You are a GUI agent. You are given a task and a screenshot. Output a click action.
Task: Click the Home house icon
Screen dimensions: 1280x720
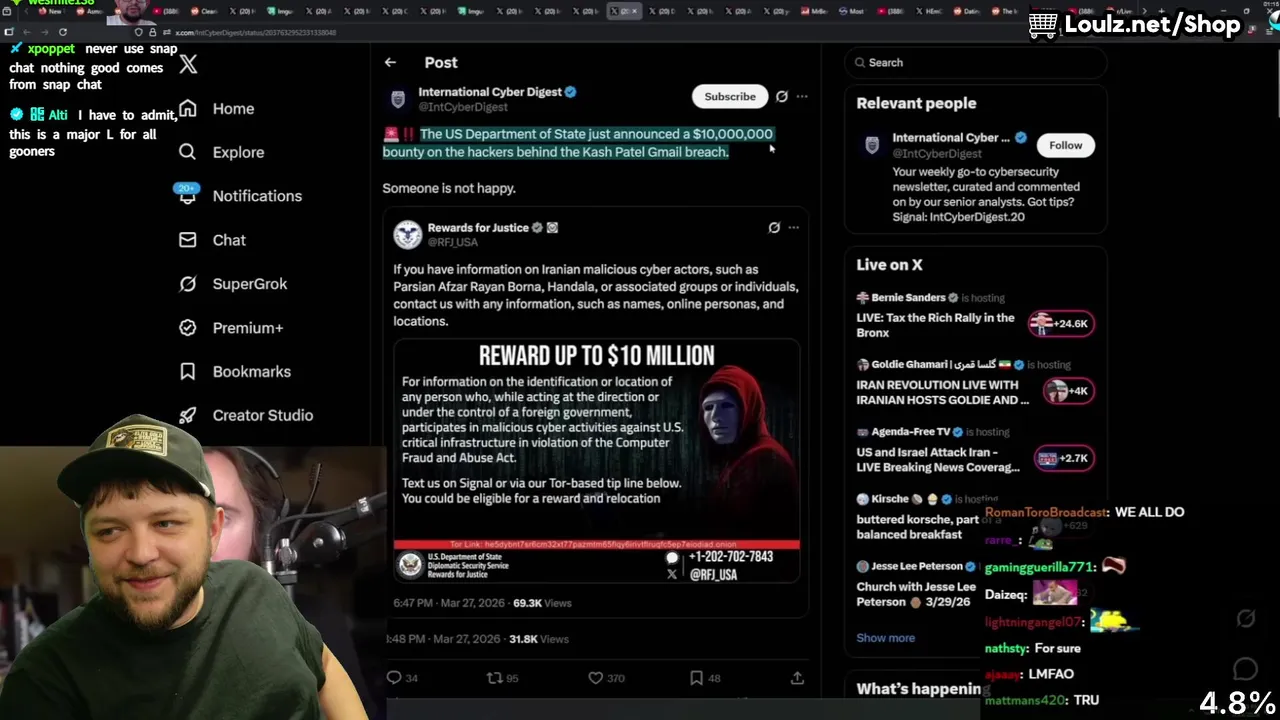click(x=187, y=108)
